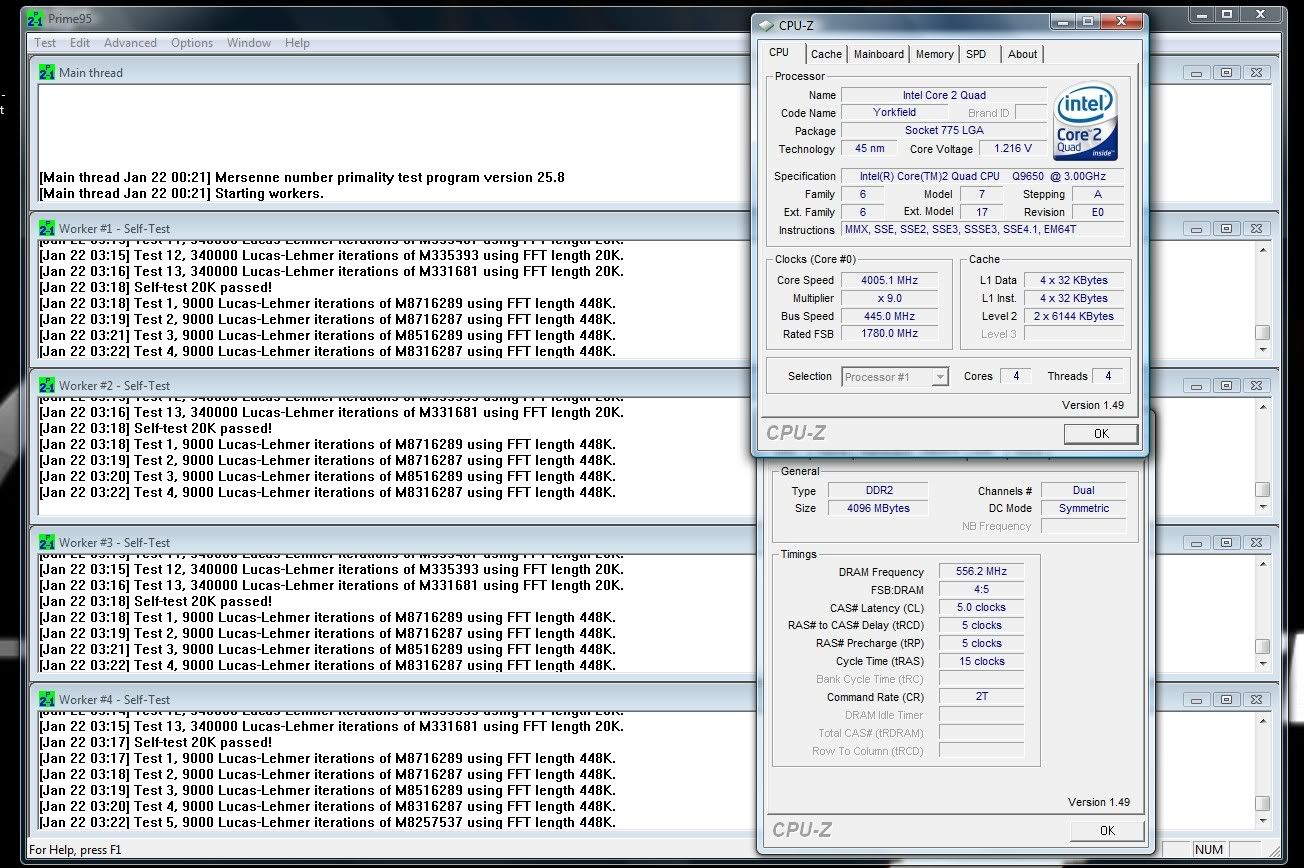This screenshot has width=1304, height=868.
Task: Click the Worker #4 window icon
Action: pos(47,699)
